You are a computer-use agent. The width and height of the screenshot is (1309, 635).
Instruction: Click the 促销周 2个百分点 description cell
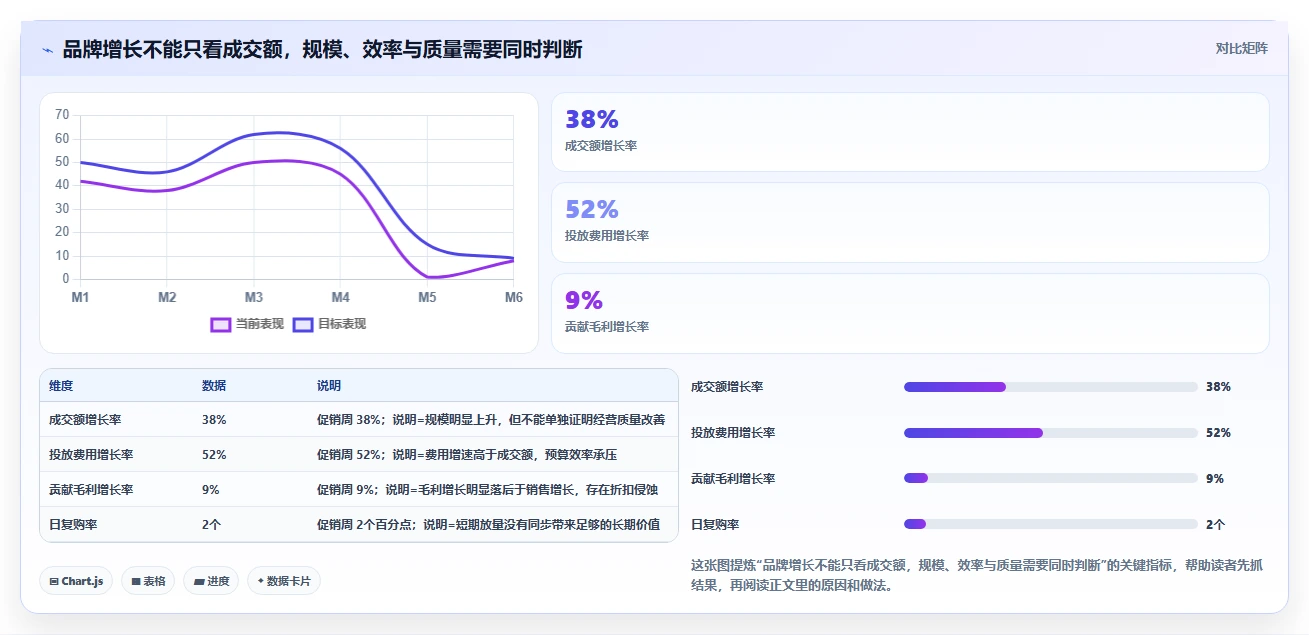coord(488,525)
